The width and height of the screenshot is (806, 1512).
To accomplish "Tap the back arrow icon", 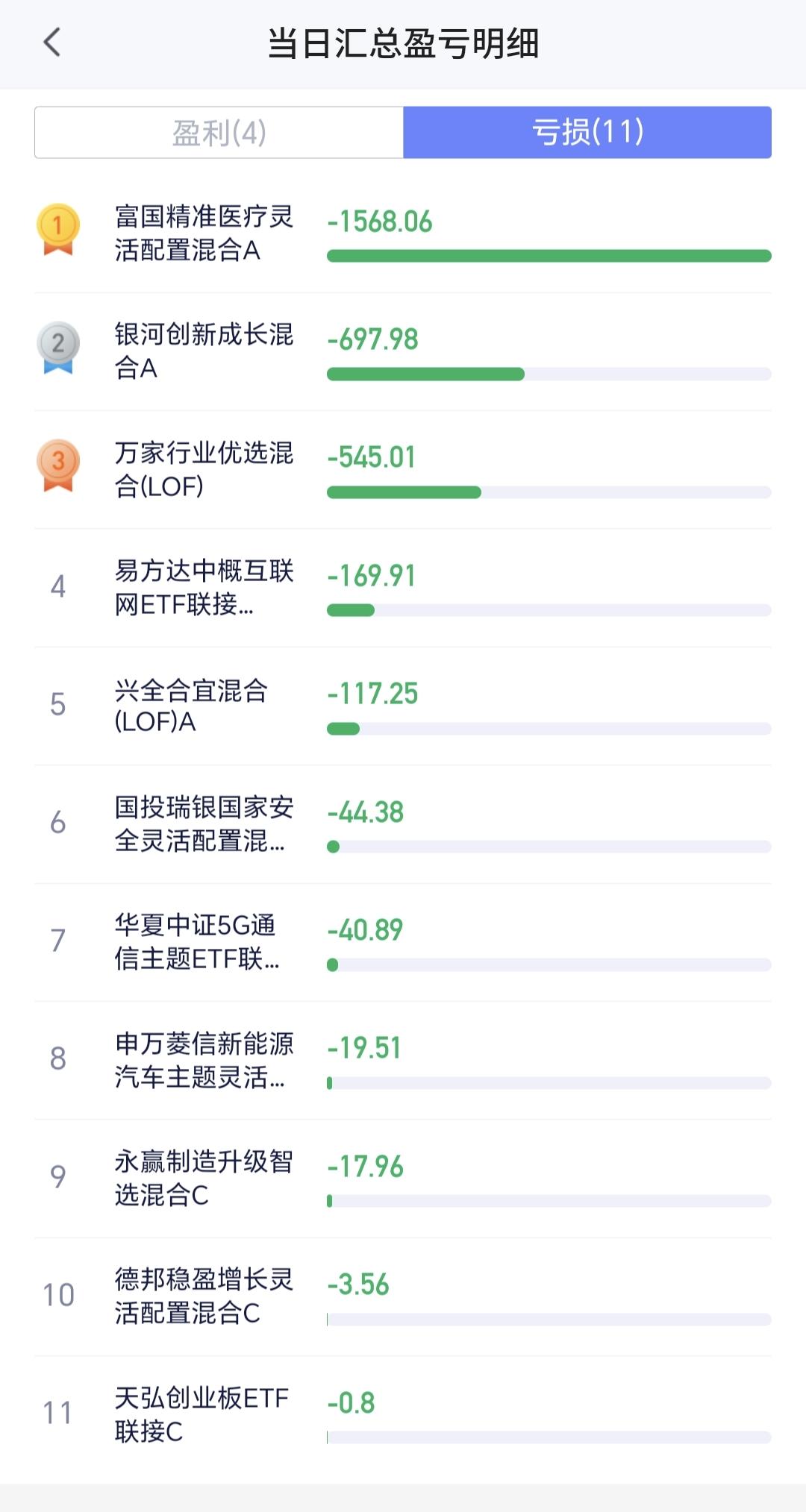I will (51, 43).
